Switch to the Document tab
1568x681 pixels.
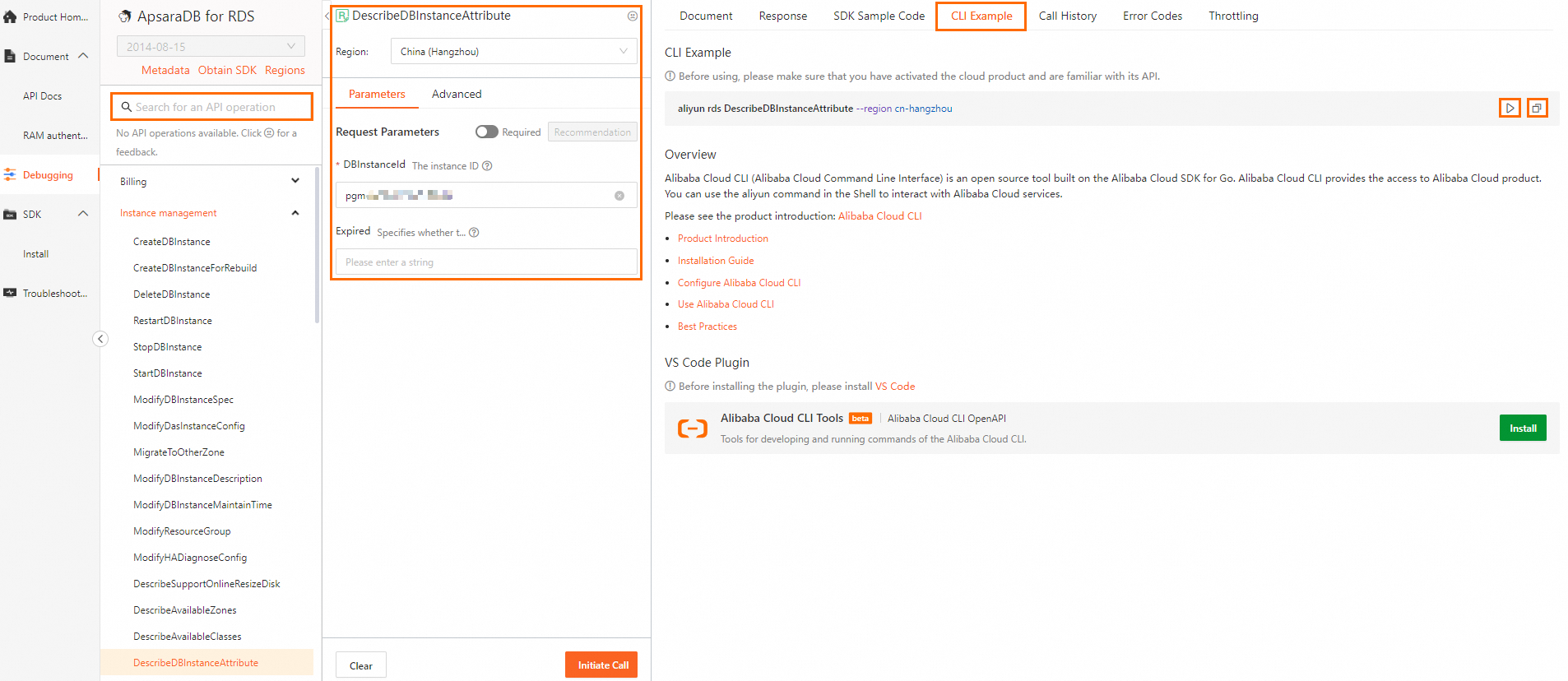706,16
